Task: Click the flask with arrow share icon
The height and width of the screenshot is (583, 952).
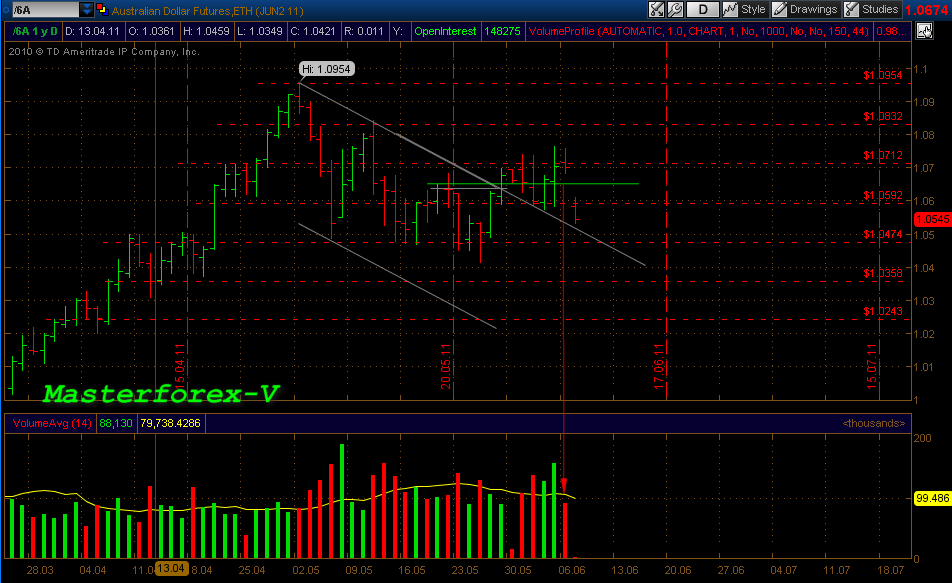Action: pos(656,9)
